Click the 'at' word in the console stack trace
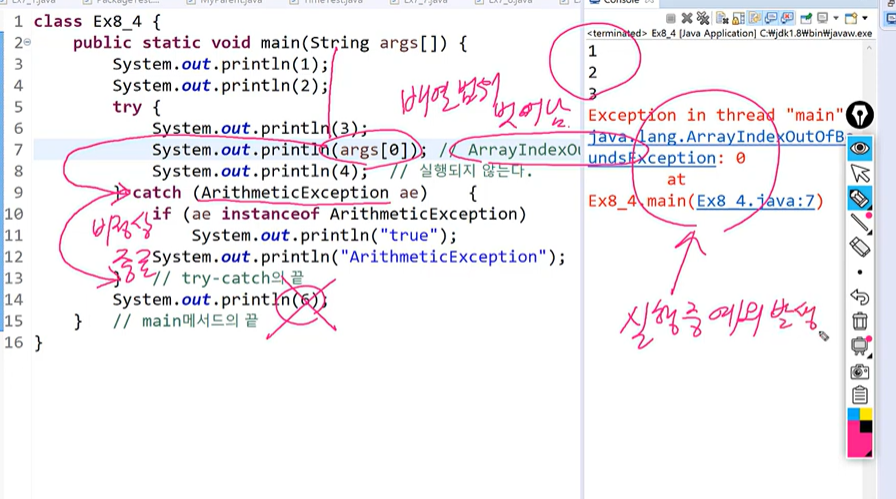896x499 pixels. point(676,179)
